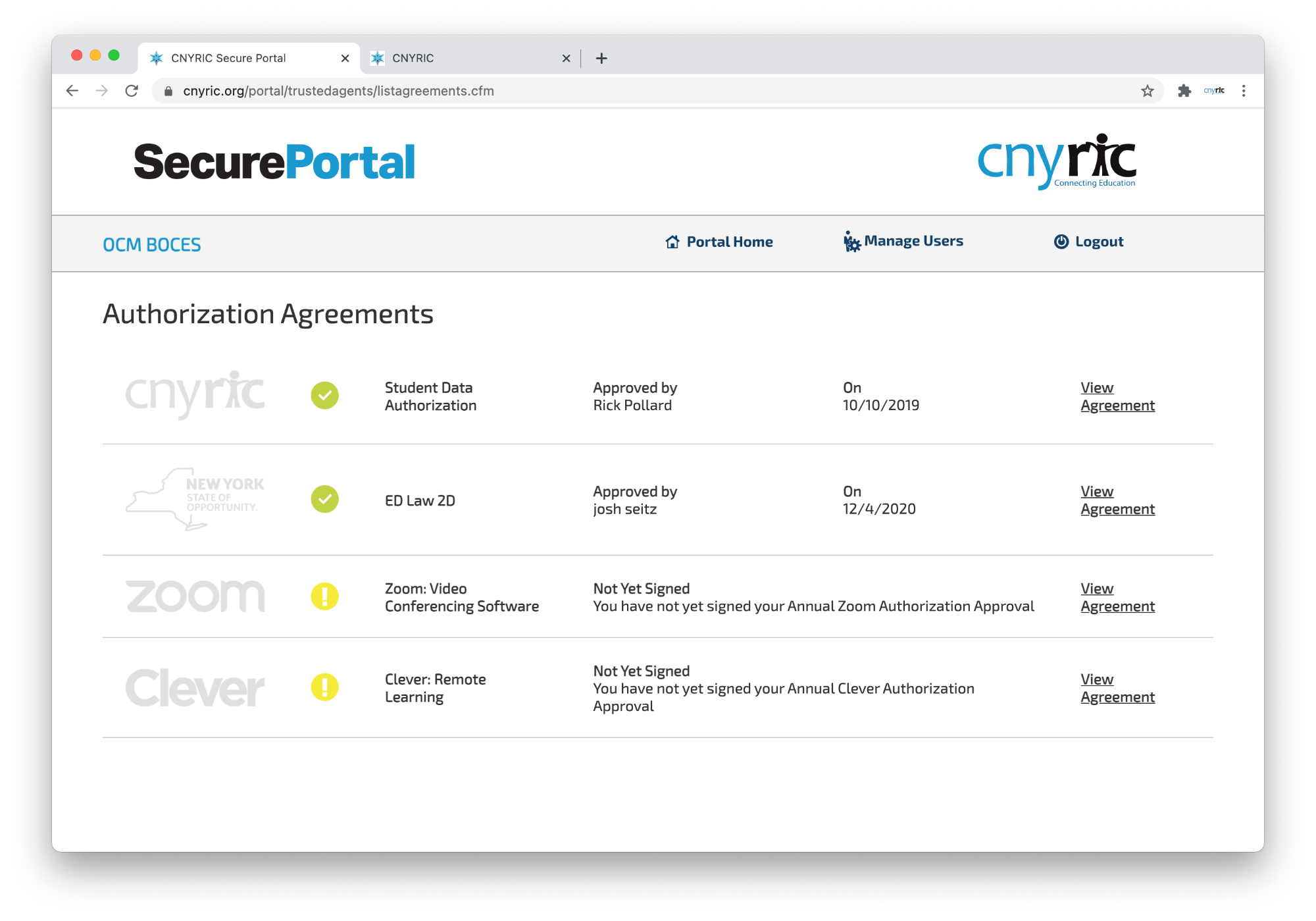Click the OCM BOCES organization name
Image resolution: width=1316 pixels, height=921 pixels.
(x=152, y=245)
